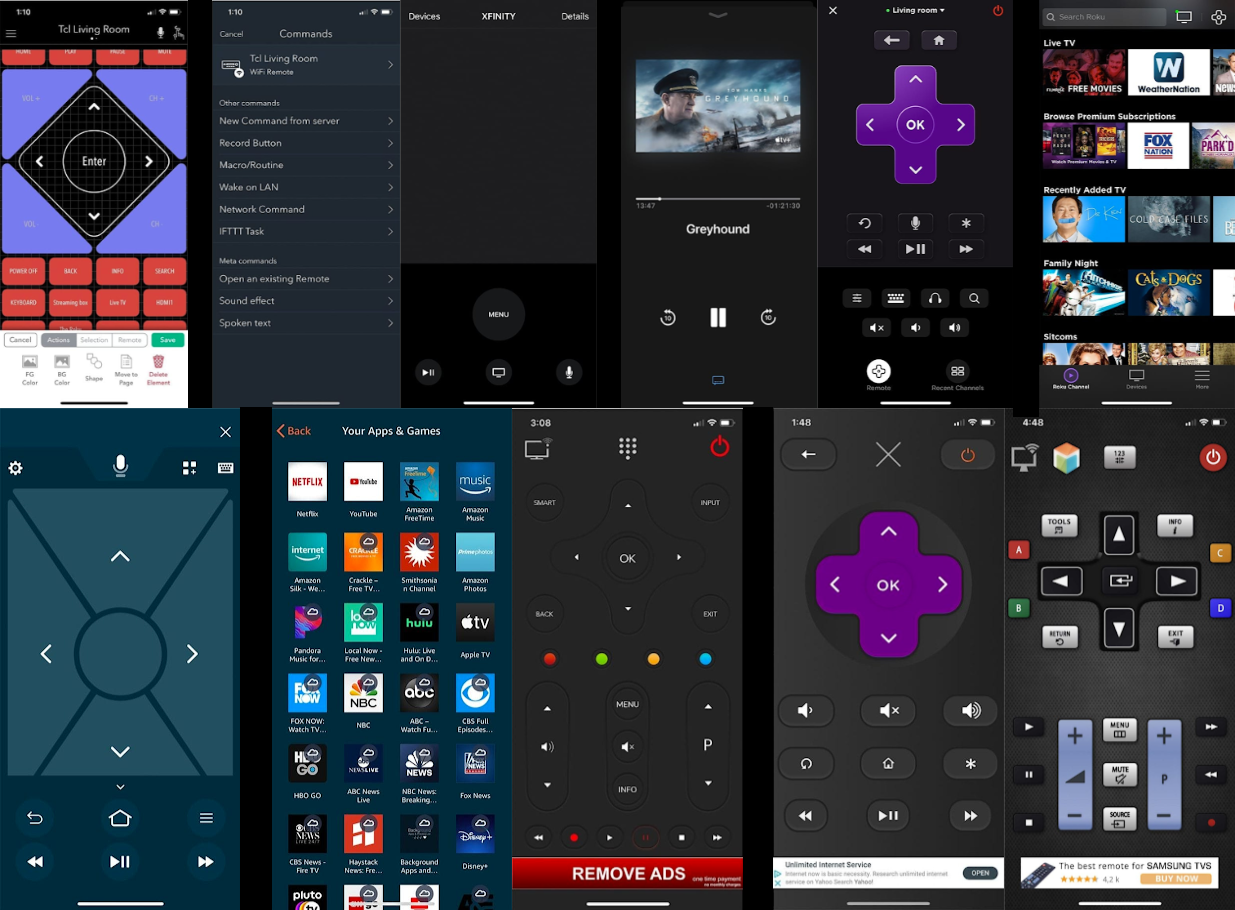This screenshot has width=1235, height=910.
Task: Click the Search Roku field
Action: coord(1104,17)
